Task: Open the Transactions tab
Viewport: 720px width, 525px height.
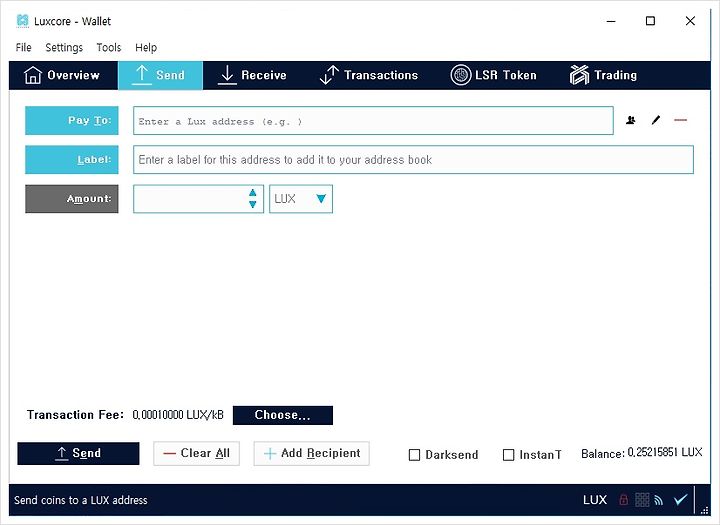Action: pos(369,75)
